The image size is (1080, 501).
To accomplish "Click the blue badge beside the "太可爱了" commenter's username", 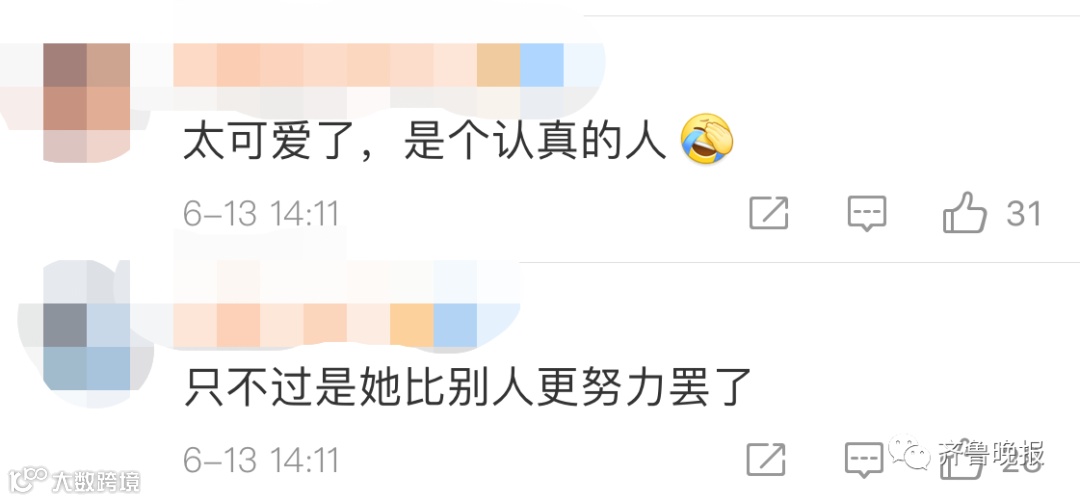I will click(542, 65).
